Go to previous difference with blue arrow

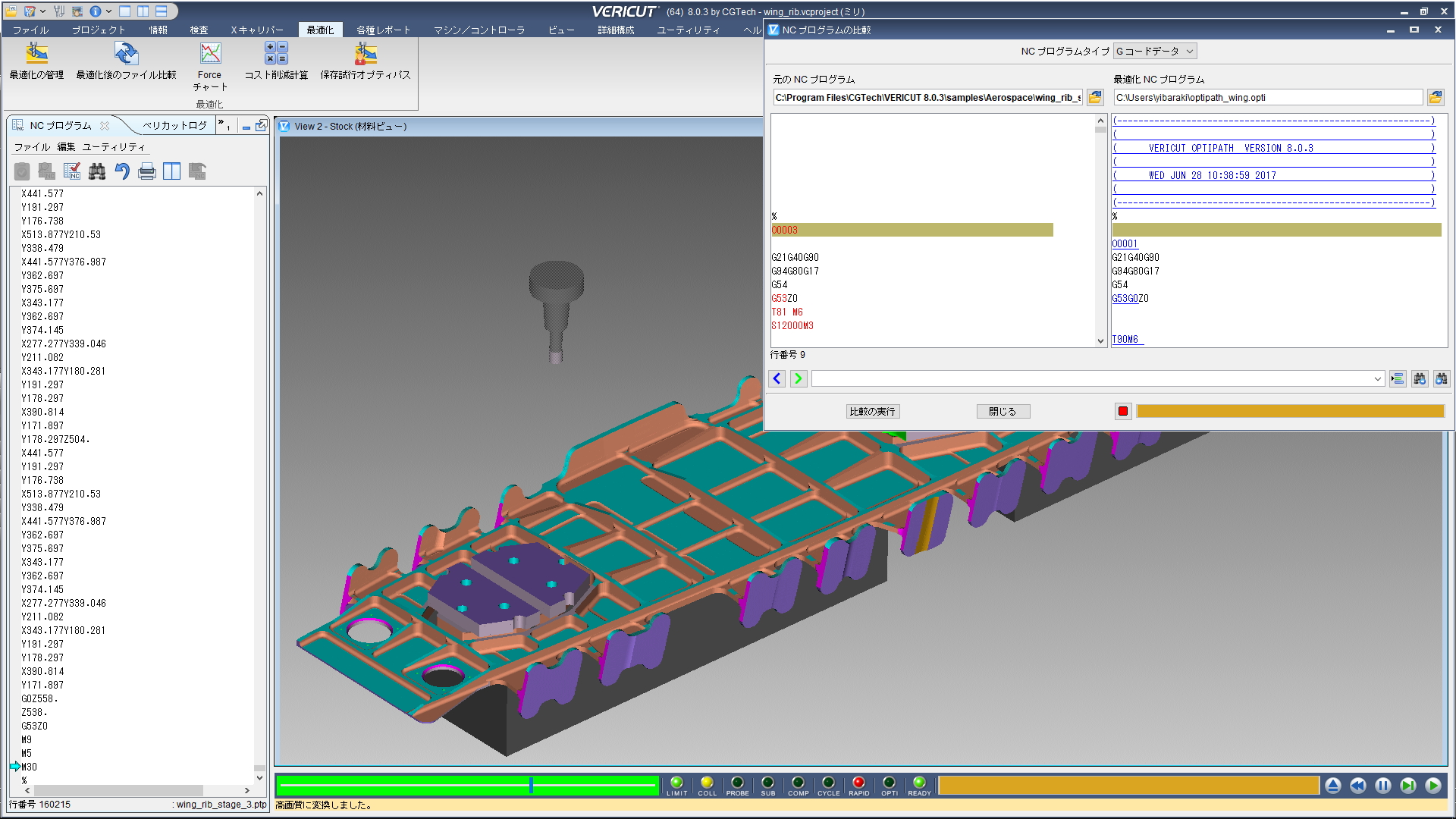tap(777, 378)
